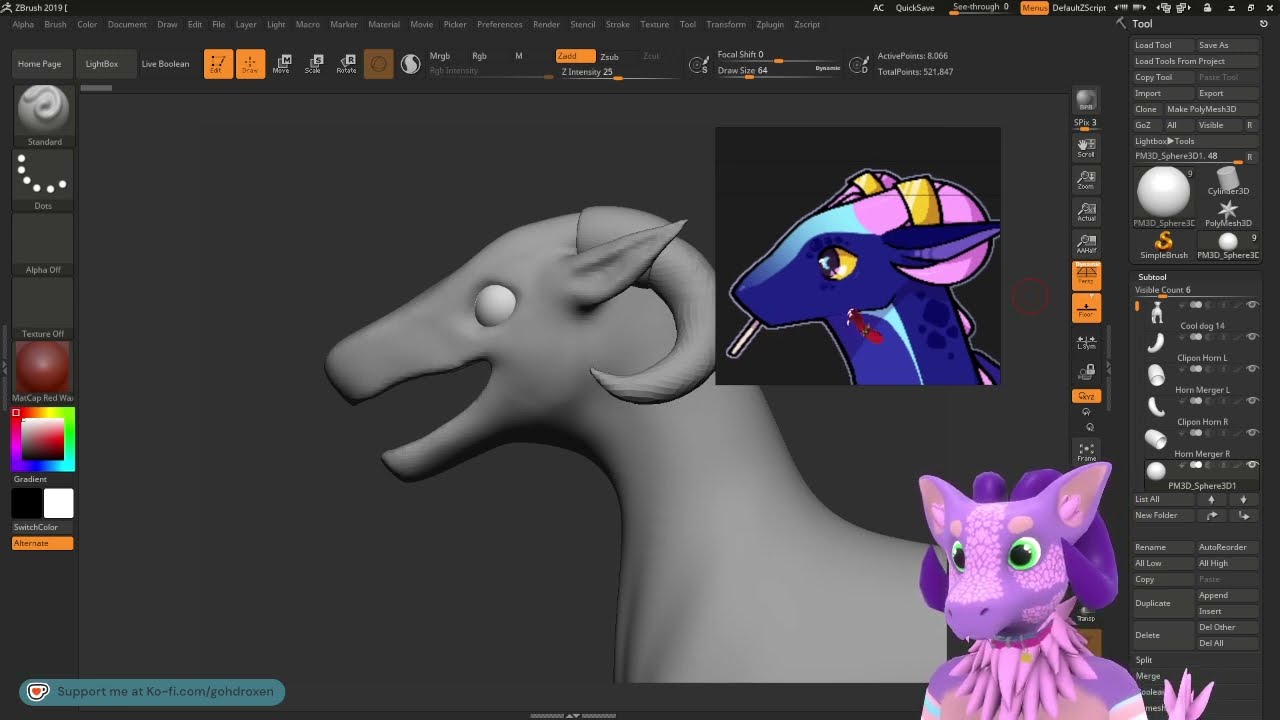Open the Preferences menu
1280x720 pixels.
click(500, 24)
